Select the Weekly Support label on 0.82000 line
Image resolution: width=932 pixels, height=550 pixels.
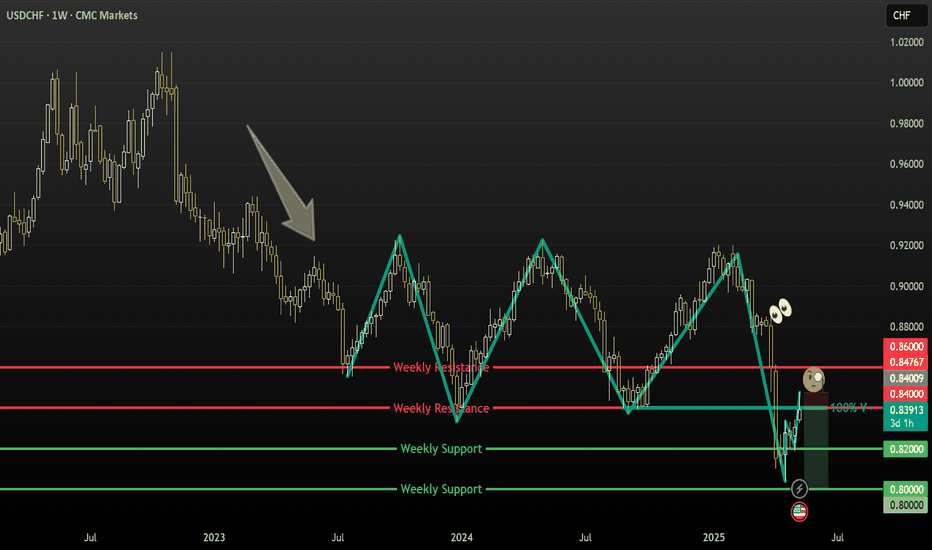pyautogui.click(x=441, y=449)
